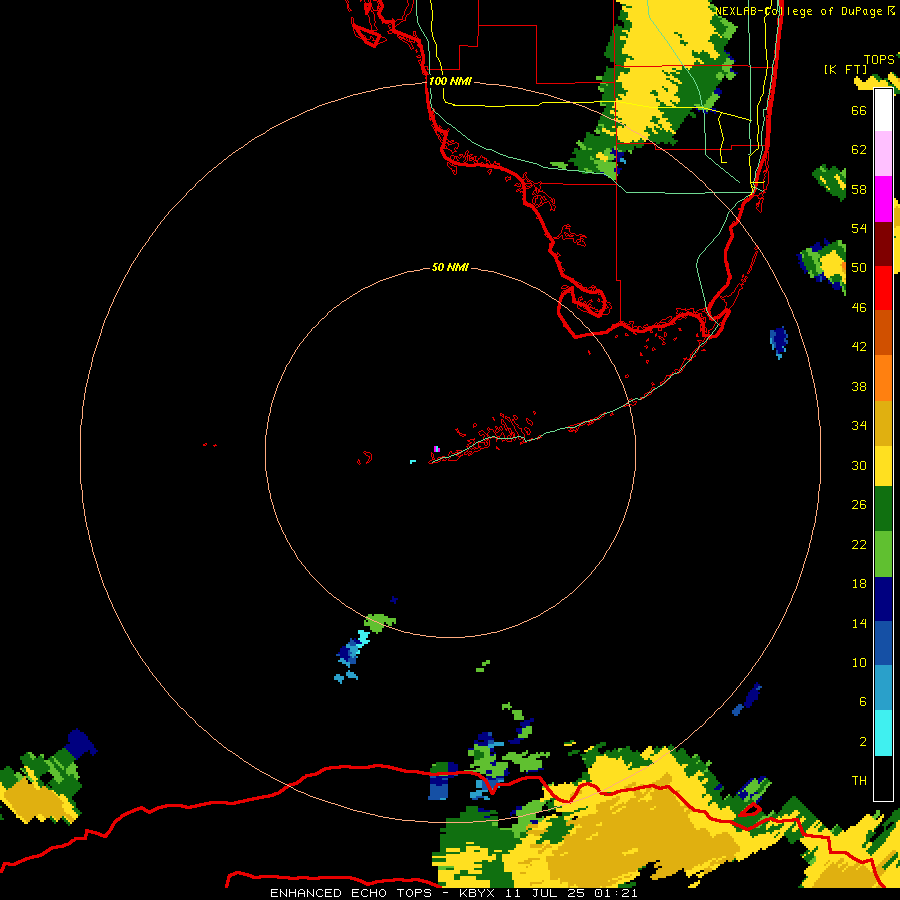The image size is (900, 900).
Task: Click the dark red 54 kft legend swatch
Action: pyautogui.click(x=883, y=244)
